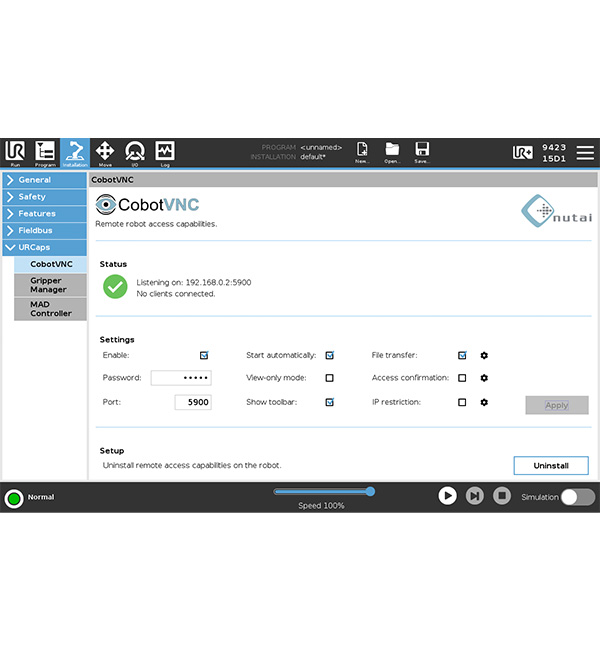The image size is (600, 650).
Task: Click the Step forward button
Action: tap(474, 495)
